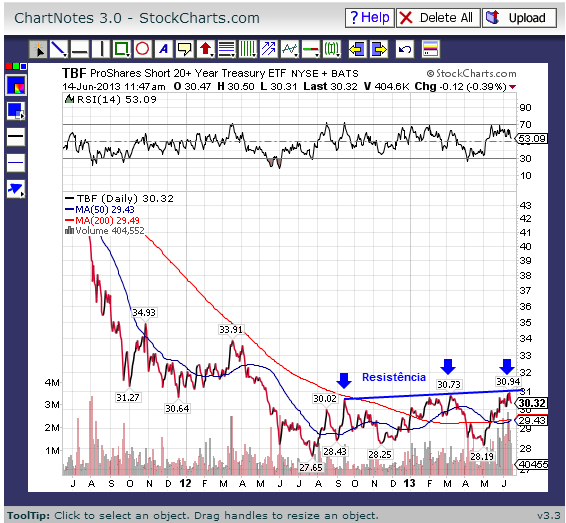Viewport: 566px width, 523px height.
Task: Open the striped color panel icon
Action: (431, 49)
